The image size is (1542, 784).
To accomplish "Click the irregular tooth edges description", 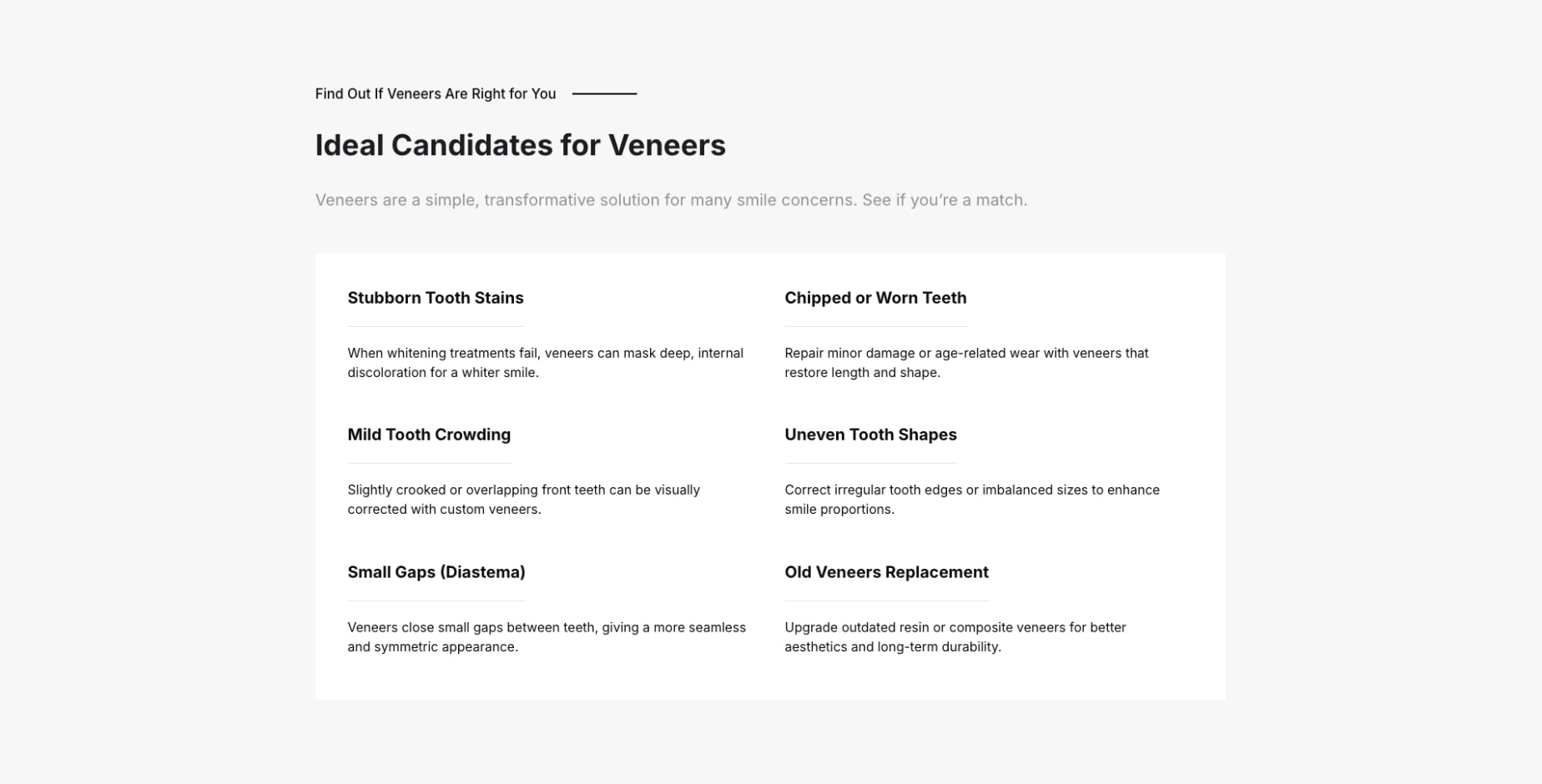I will 971,500.
